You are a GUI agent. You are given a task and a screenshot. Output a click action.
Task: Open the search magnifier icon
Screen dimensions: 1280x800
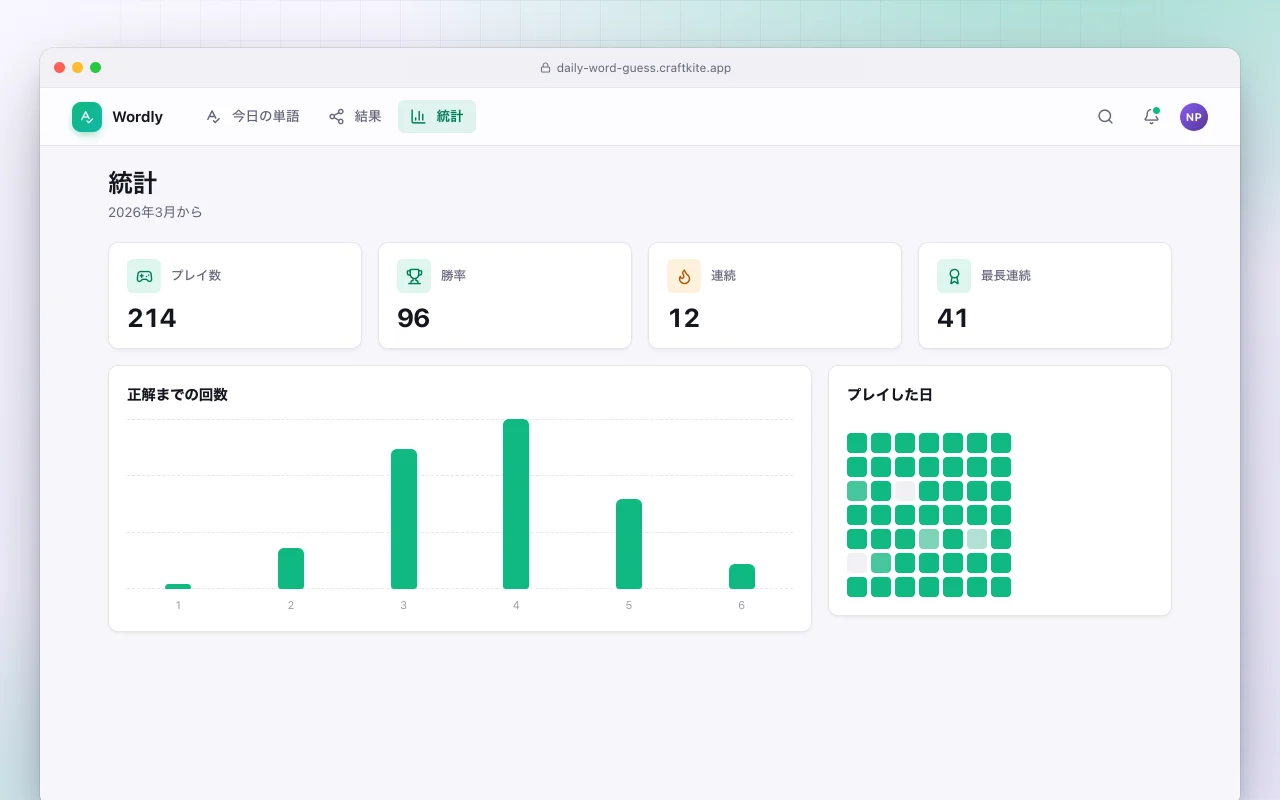click(x=1105, y=117)
